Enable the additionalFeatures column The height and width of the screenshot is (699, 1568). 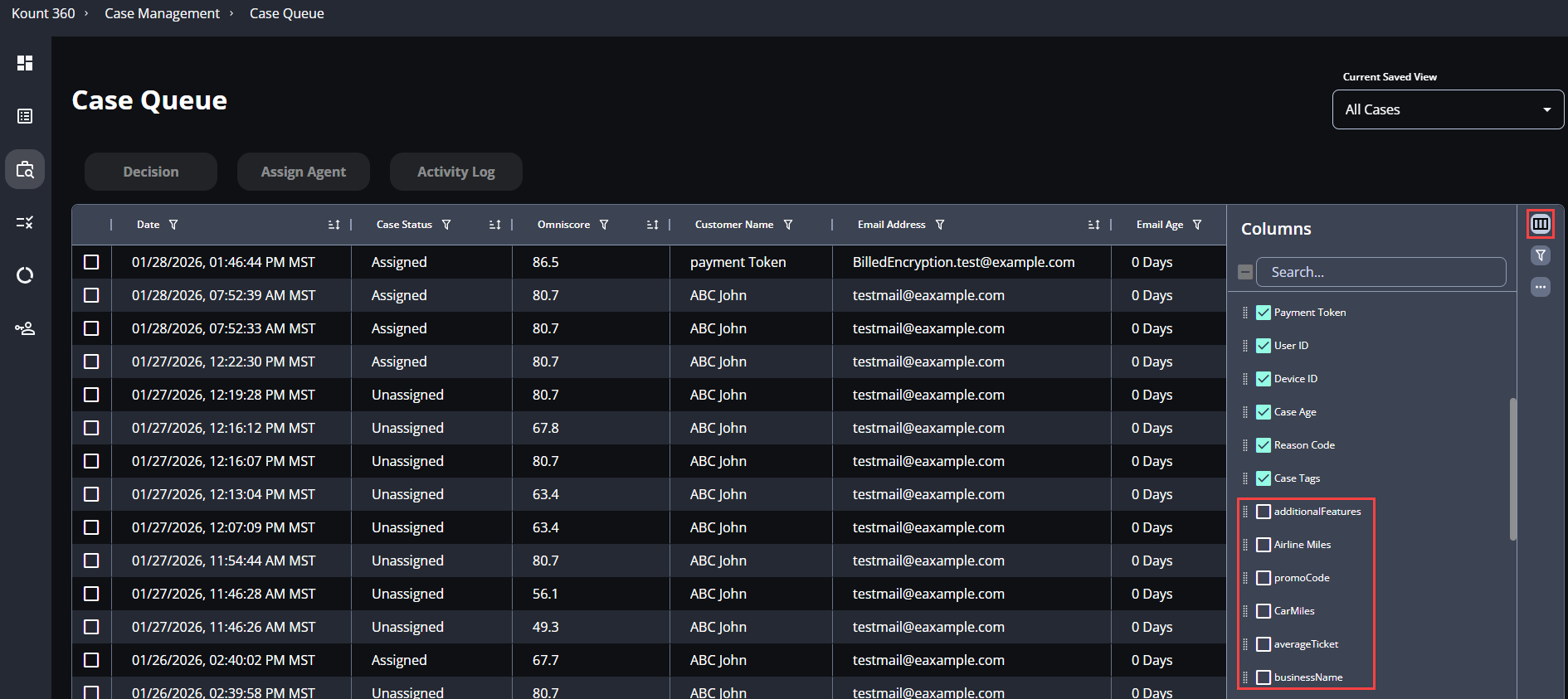[x=1264, y=512]
